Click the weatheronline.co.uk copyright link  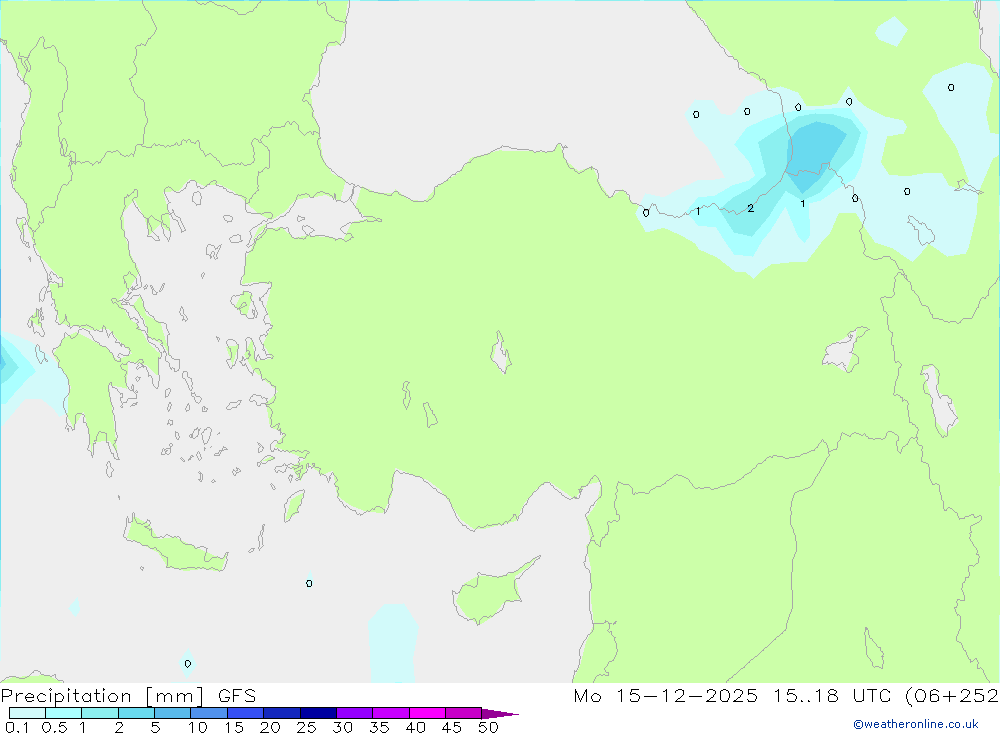(916, 724)
